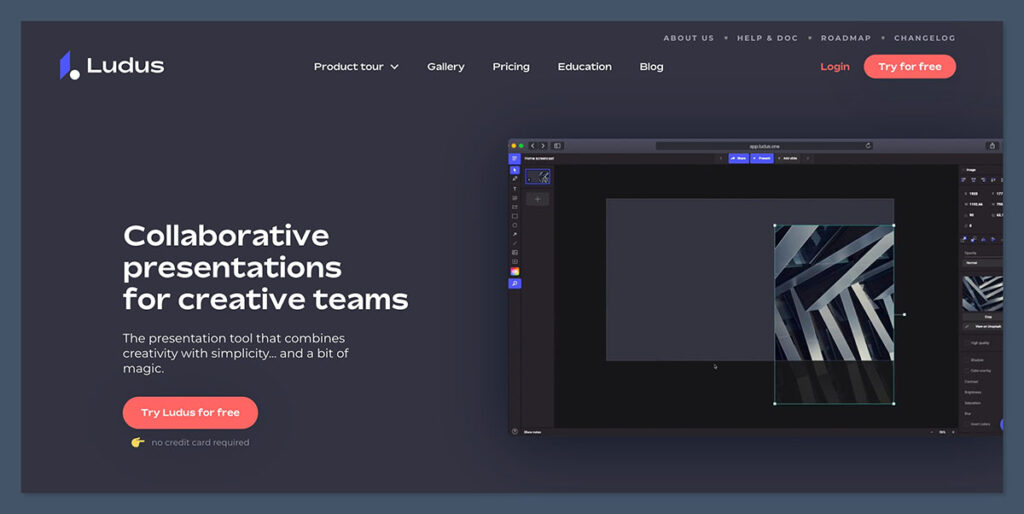Click the selected architecture image on the canvas
Screen dimensions: 1024x514
pyautogui.click(x=834, y=314)
